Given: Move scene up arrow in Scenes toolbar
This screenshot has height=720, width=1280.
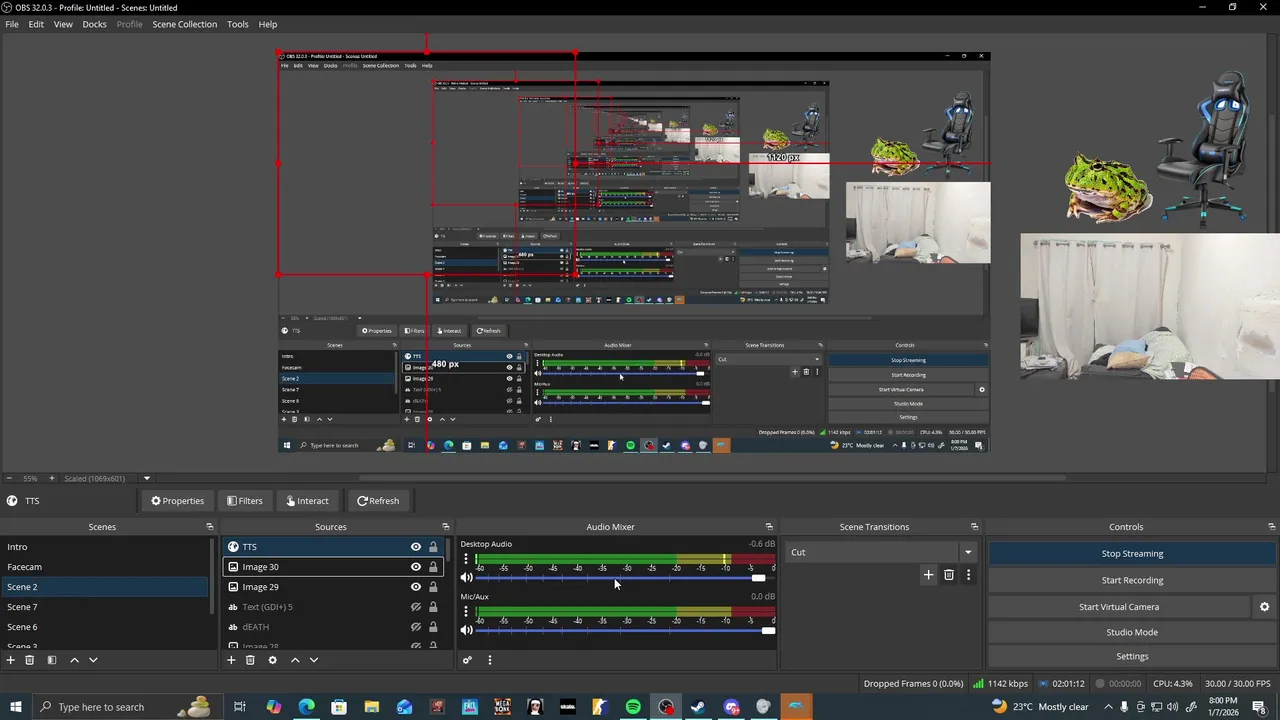Looking at the screenshot, I should pos(74,660).
